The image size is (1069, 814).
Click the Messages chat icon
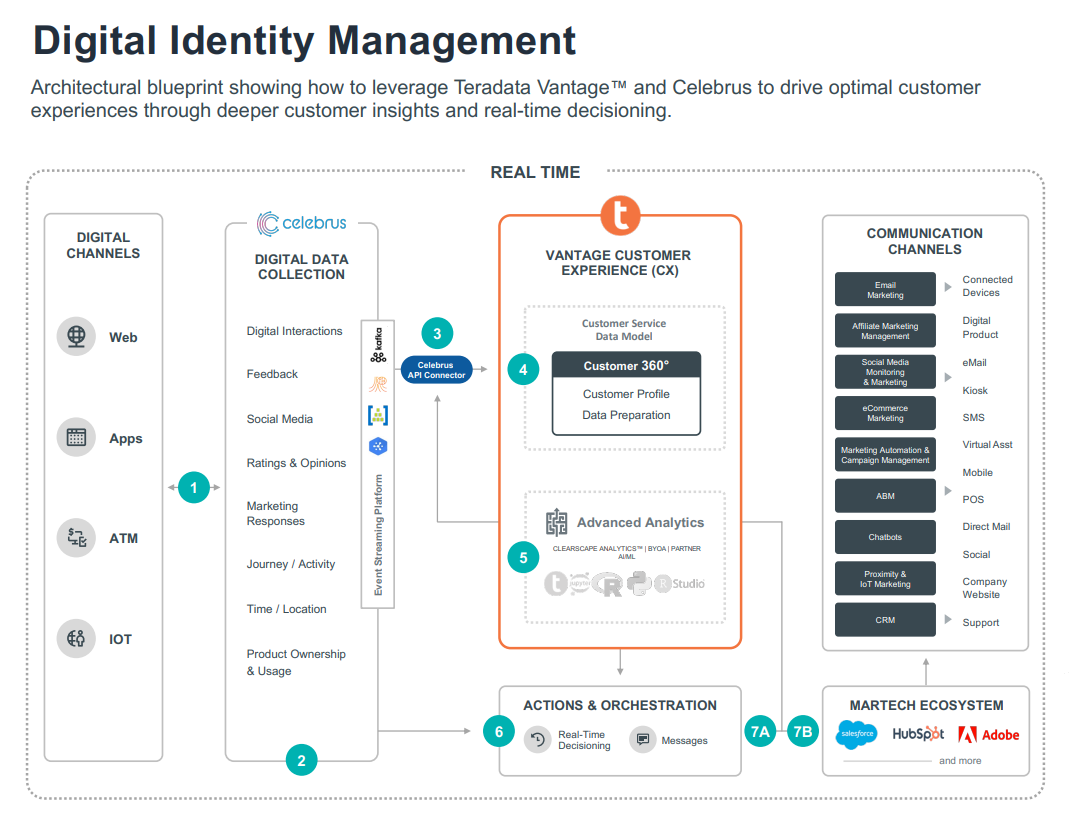pyautogui.click(x=642, y=740)
